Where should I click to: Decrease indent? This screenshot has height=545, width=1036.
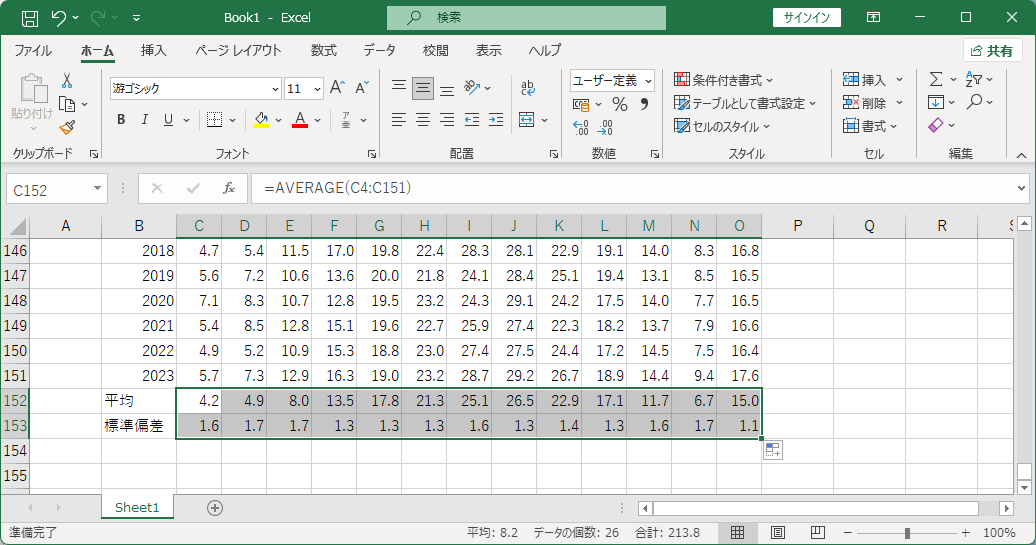click(472, 120)
